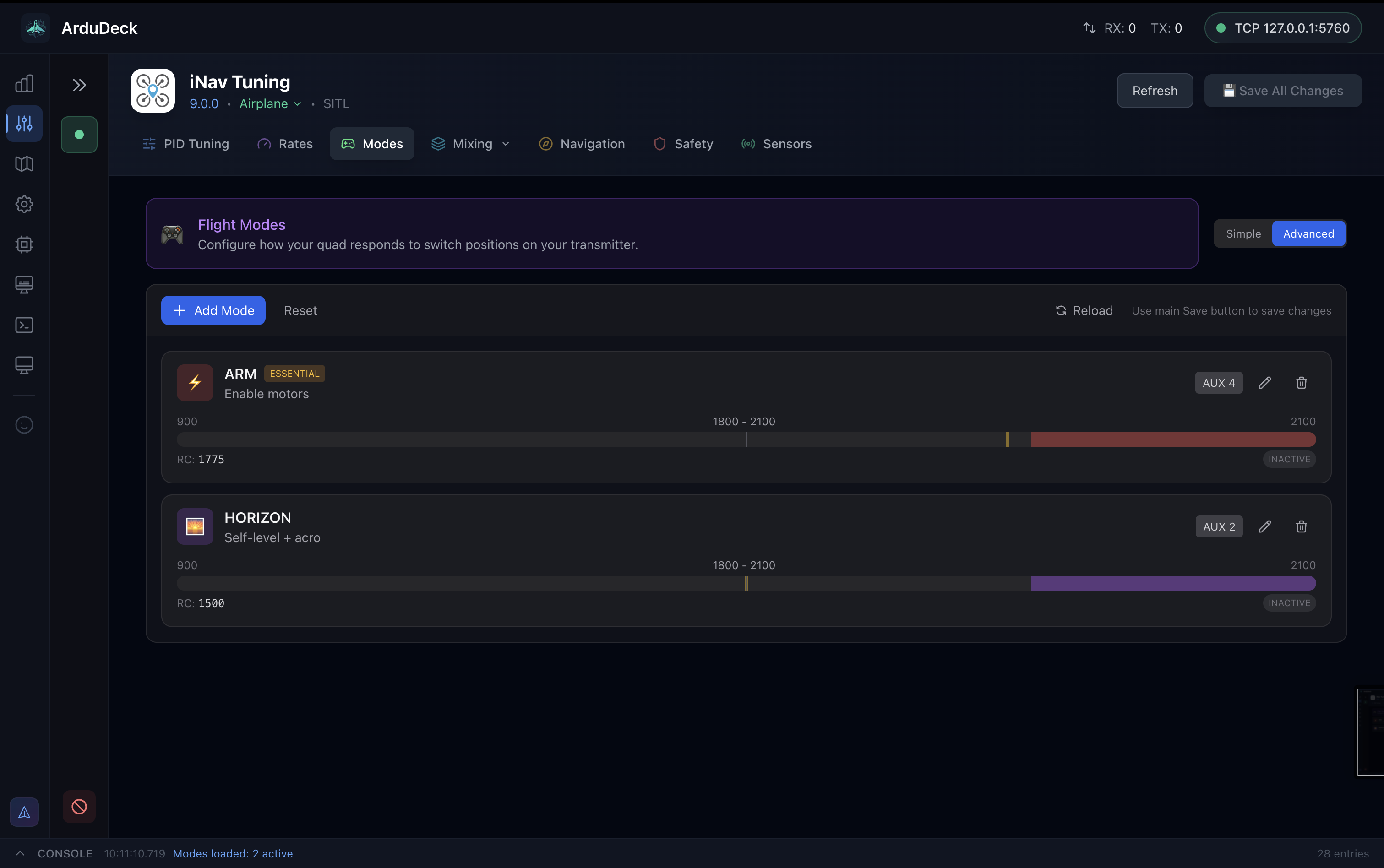
Task: Click the green dot status tile
Action: (79, 134)
